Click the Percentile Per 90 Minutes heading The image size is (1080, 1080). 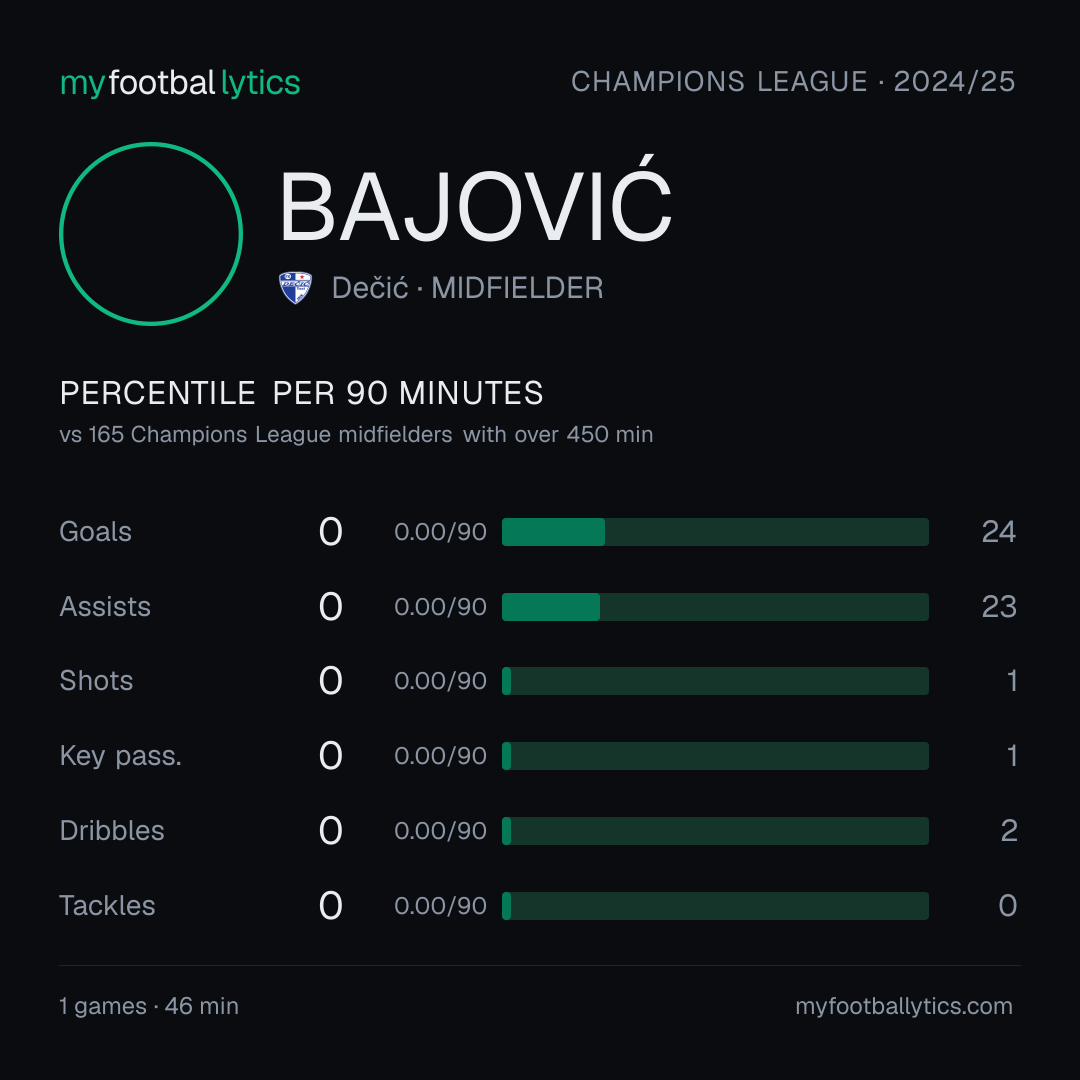pos(301,393)
